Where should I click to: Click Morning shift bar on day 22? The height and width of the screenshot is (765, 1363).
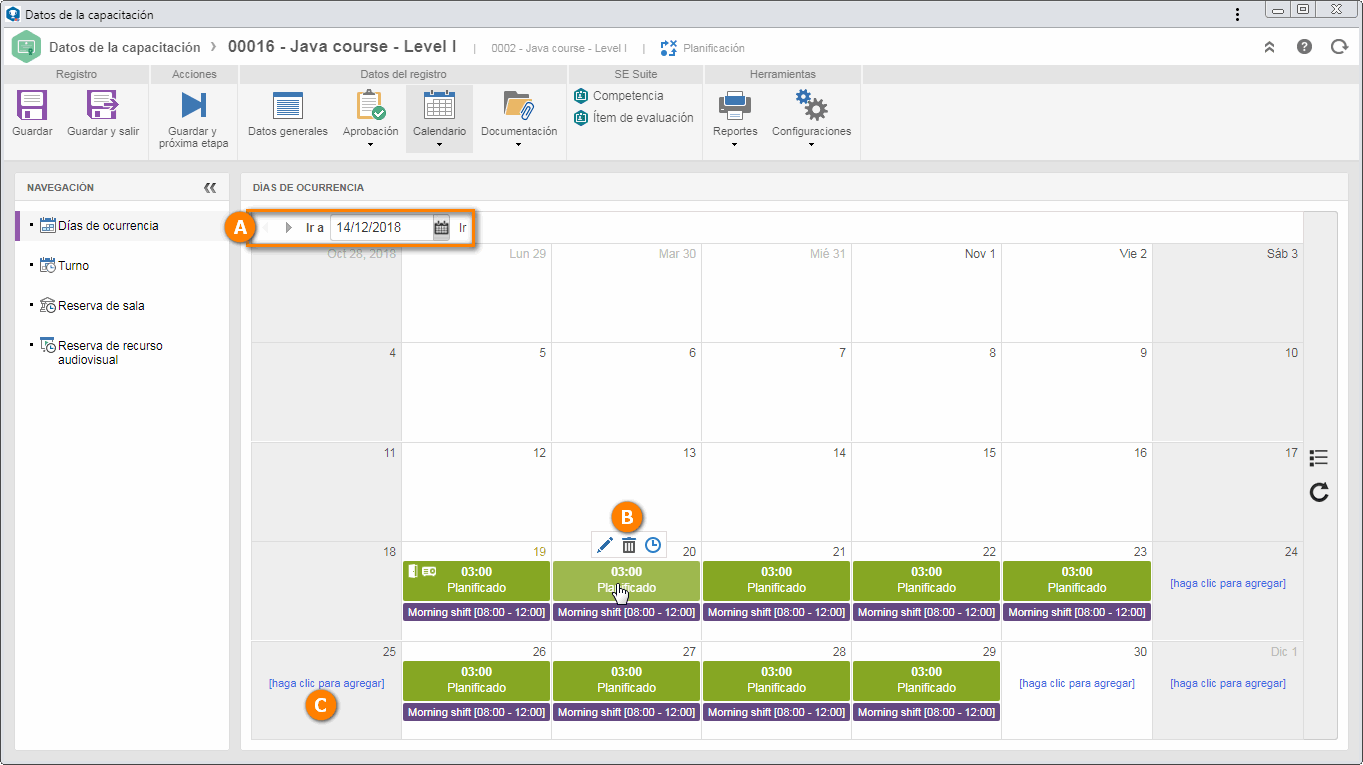tap(926, 612)
